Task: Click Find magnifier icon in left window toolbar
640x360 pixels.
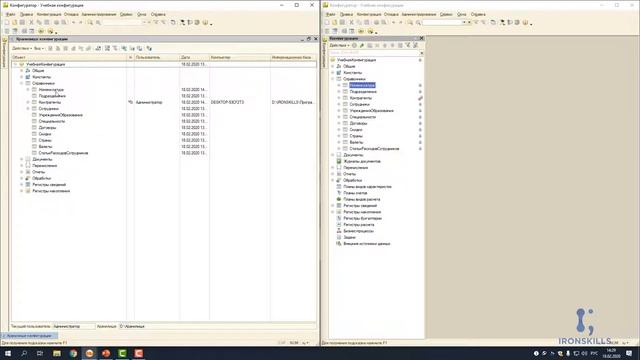Action: (x=90, y=22)
